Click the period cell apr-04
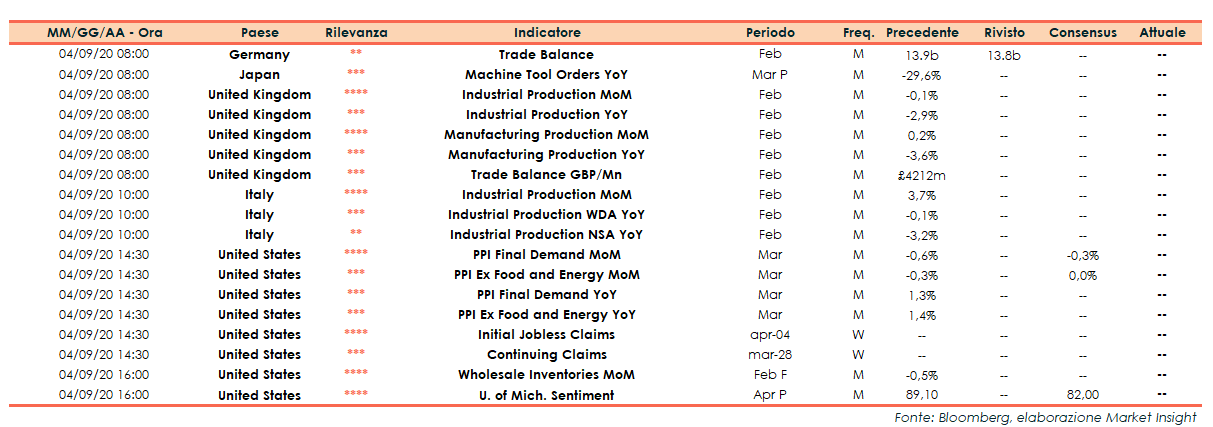The width and height of the screenshot is (1213, 427). [770, 335]
